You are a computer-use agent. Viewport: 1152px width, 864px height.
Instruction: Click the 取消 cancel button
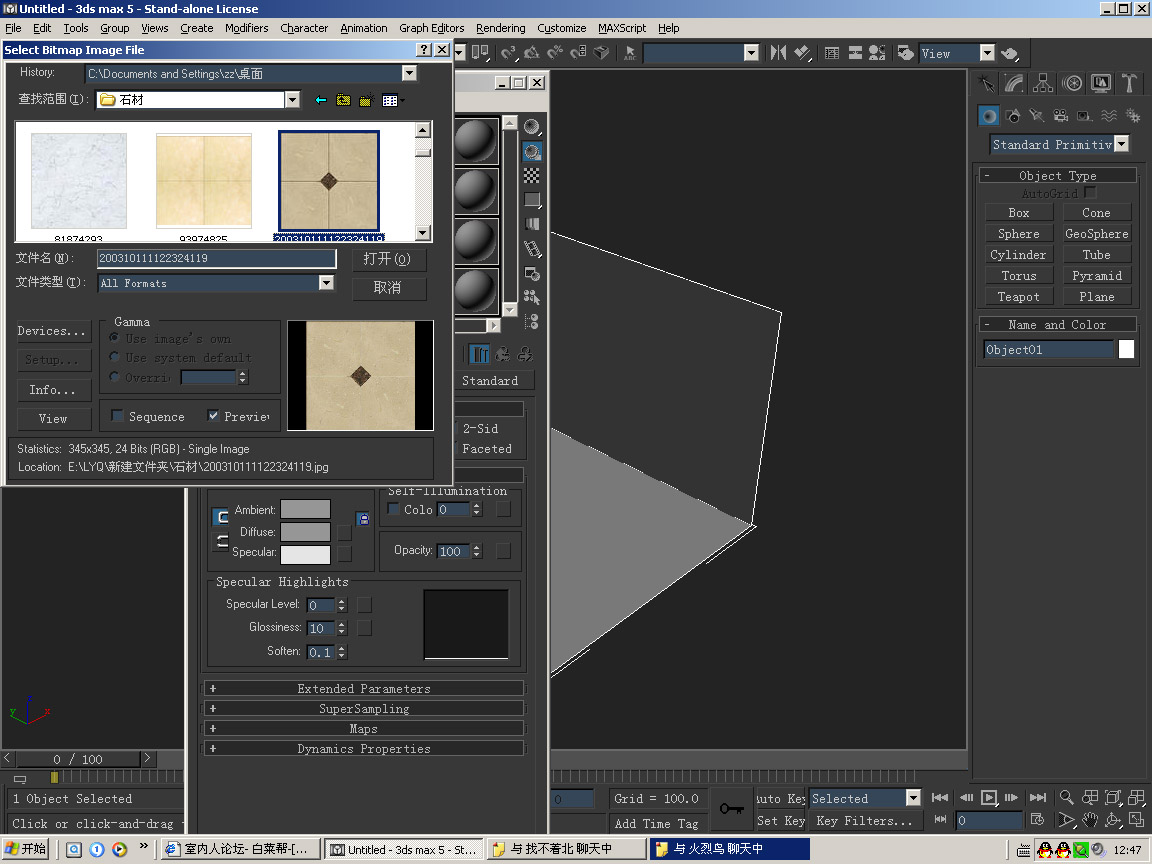(x=388, y=288)
